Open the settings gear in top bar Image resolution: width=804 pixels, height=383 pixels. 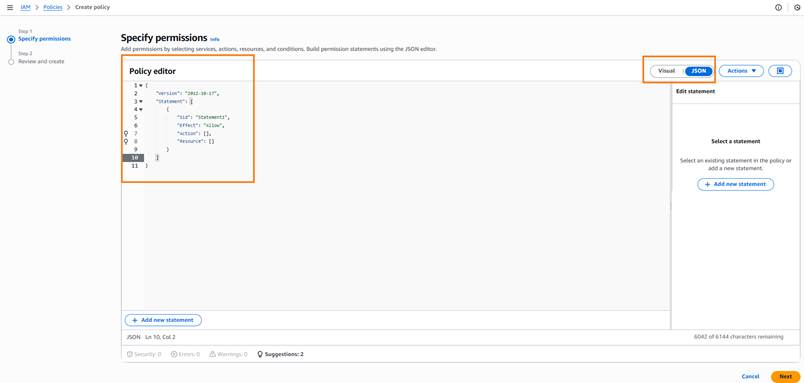(797, 8)
